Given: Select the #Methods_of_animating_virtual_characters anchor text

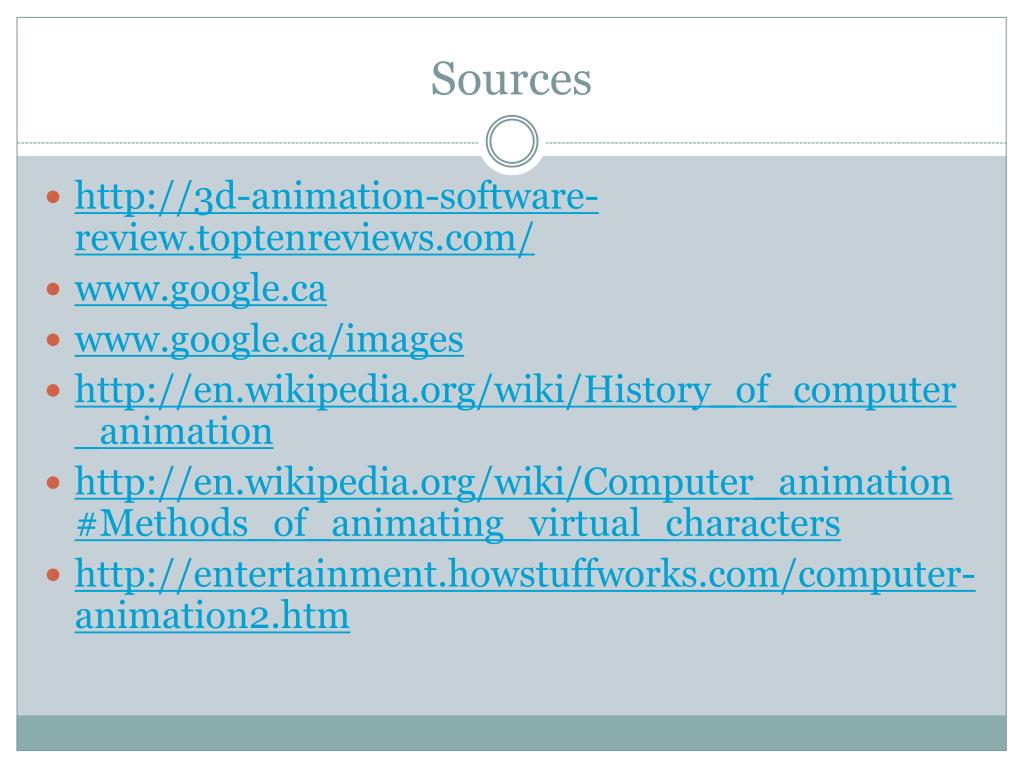Looking at the screenshot, I should (458, 523).
